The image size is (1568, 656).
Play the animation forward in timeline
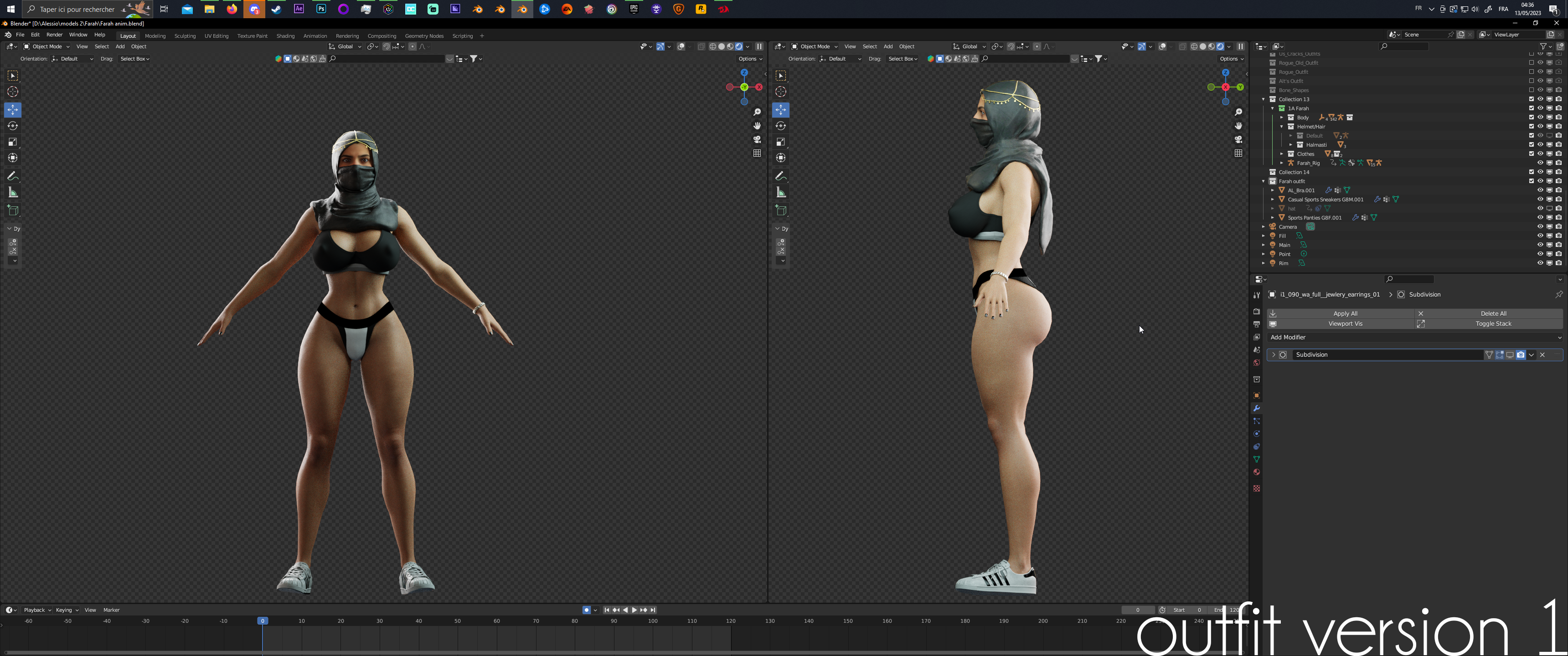pos(634,610)
